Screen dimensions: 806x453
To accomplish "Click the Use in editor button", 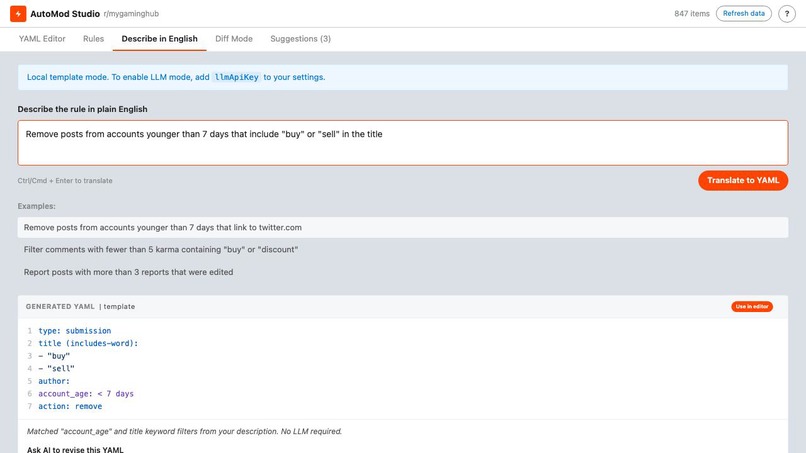I will (752, 306).
